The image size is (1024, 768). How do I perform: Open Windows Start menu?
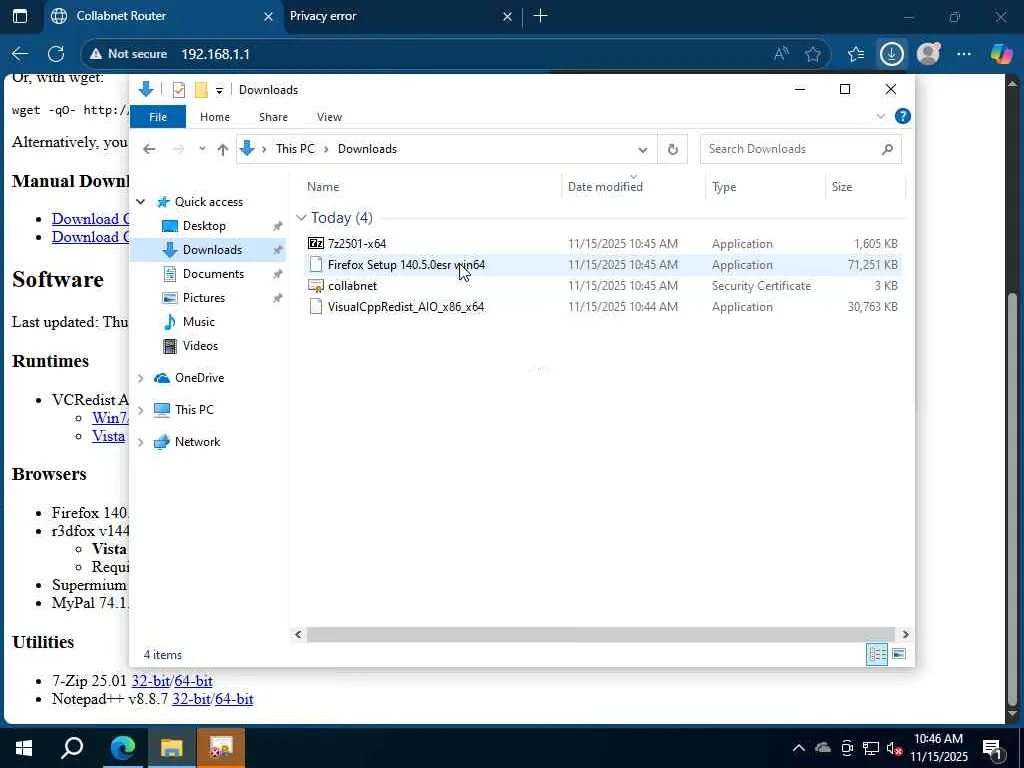coord(24,748)
